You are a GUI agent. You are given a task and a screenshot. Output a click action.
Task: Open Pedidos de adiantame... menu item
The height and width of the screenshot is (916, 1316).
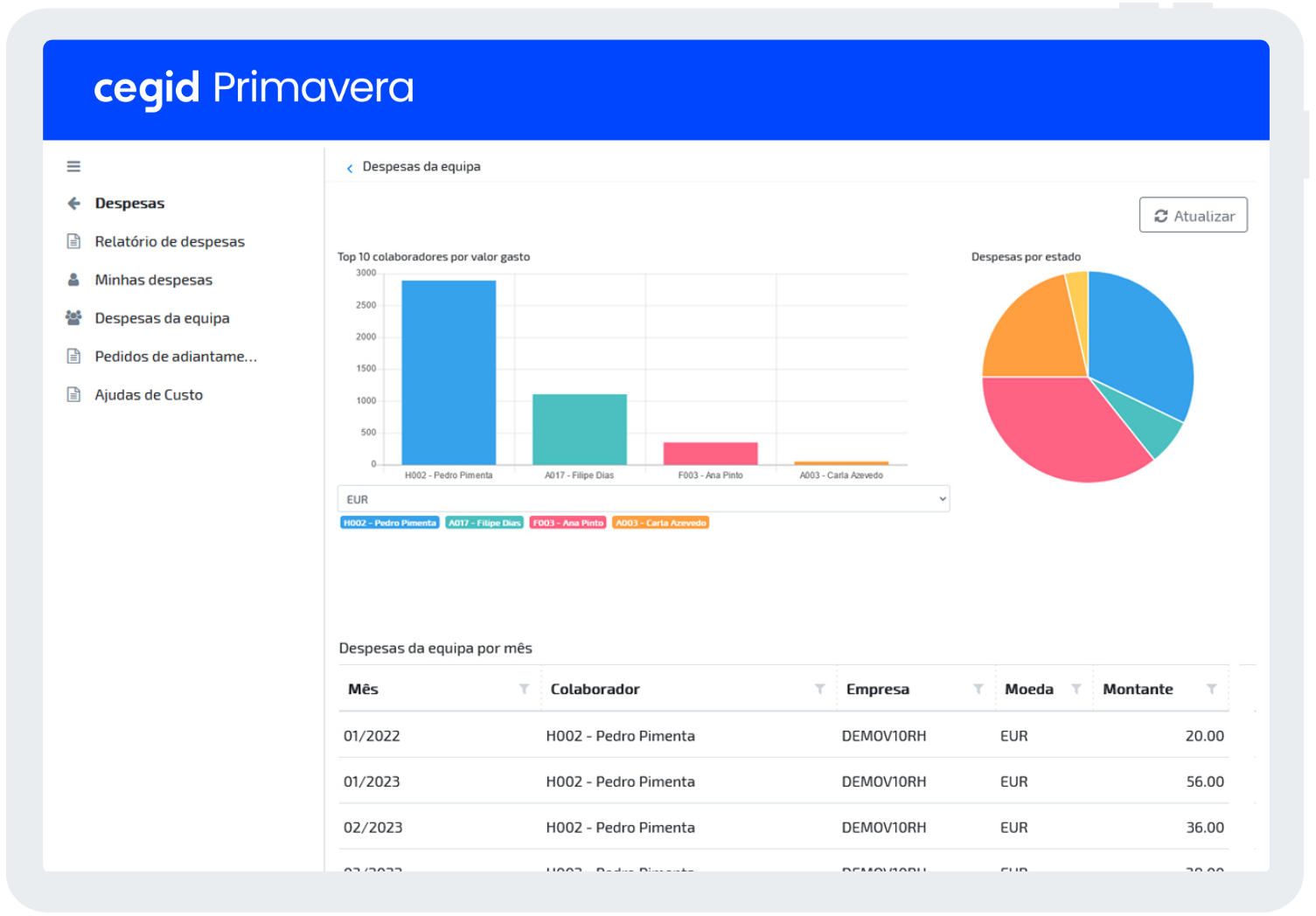[x=176, y=357]
